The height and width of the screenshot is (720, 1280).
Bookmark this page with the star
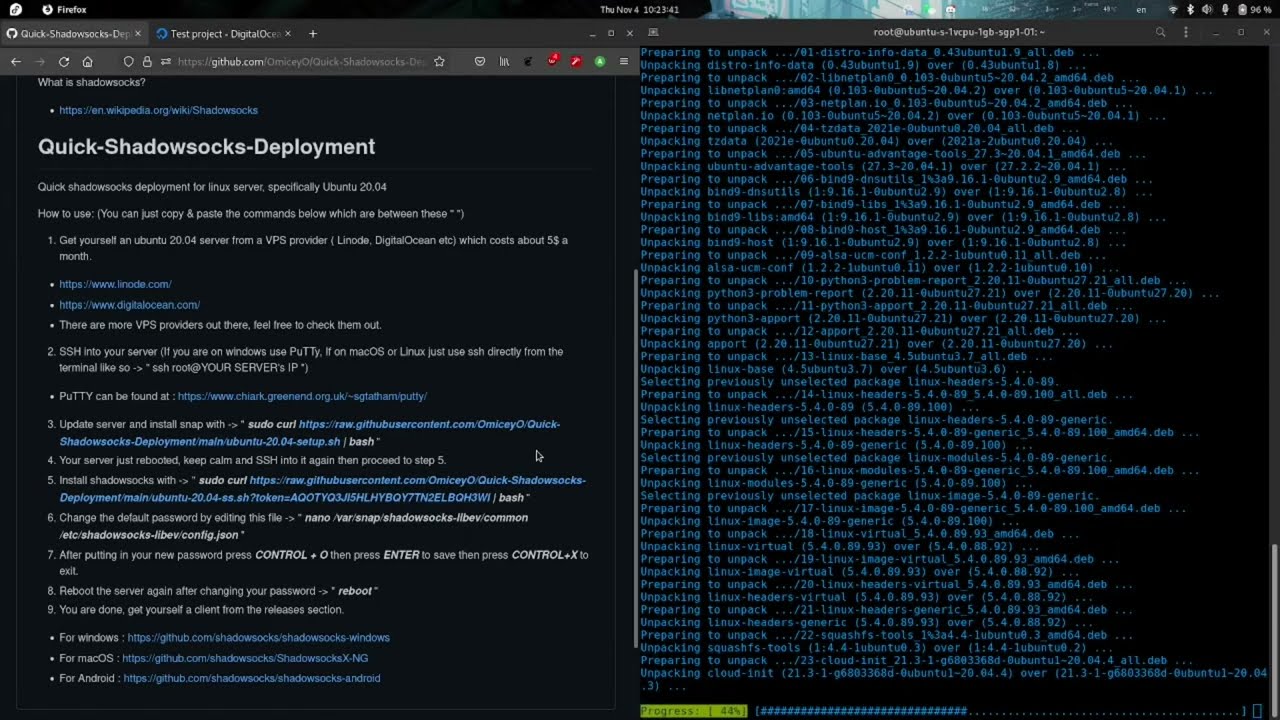[439, 62]
